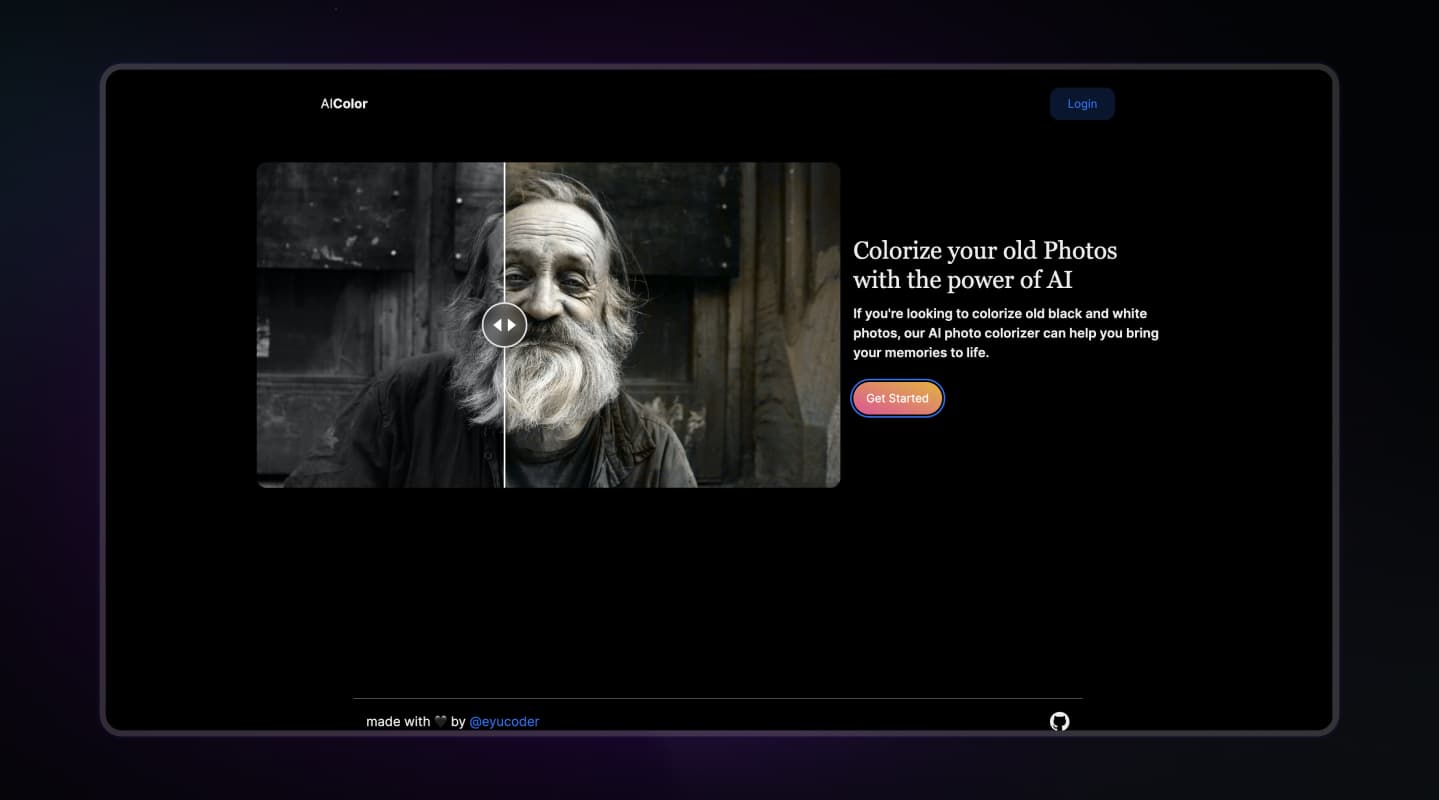This screenshot has width=1439, height=800.
Task: Open the @eyucoder profile link
Action: (x=504, y=722)
